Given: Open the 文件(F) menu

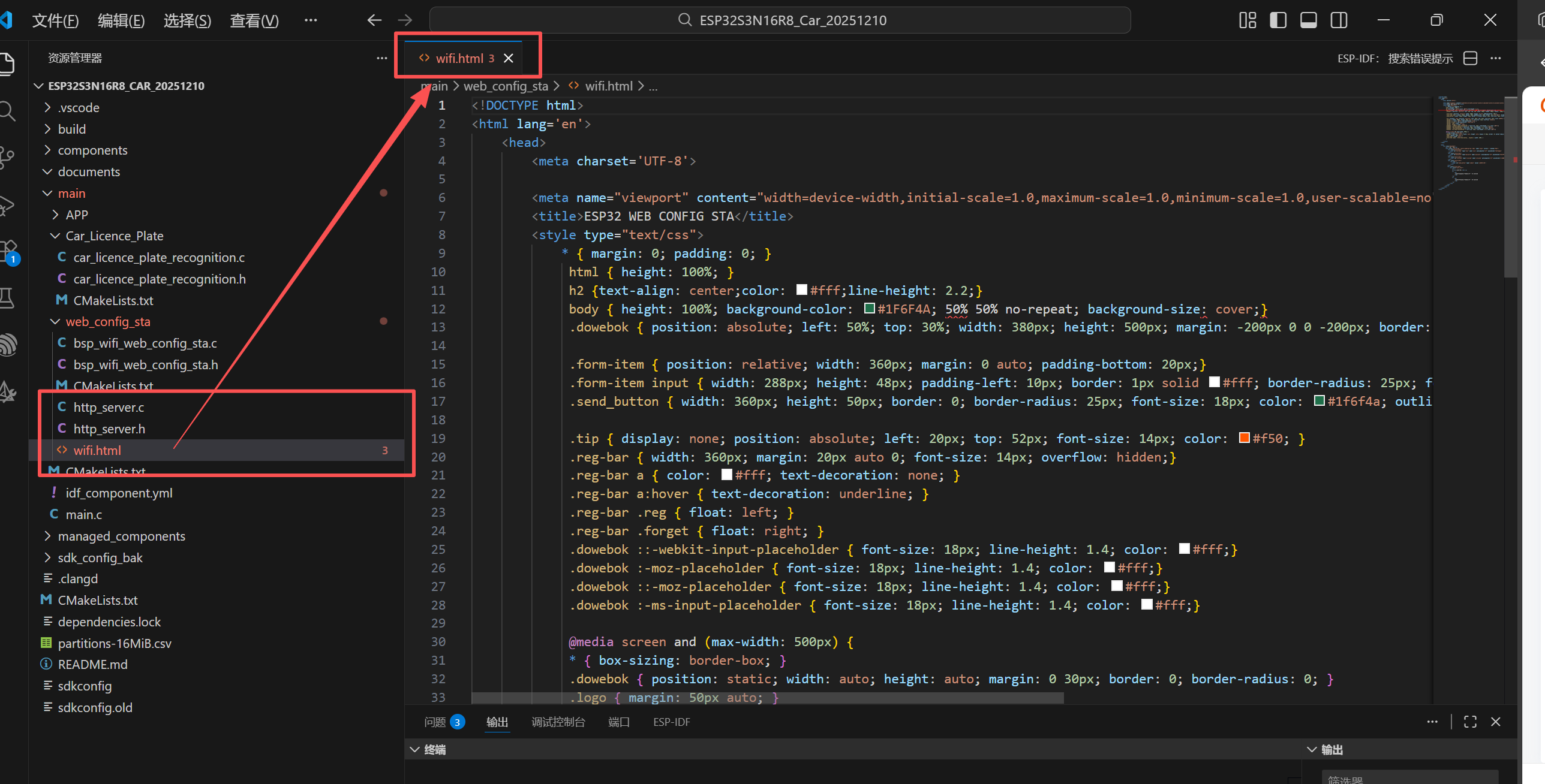Looking at the screenshot, I should coord(55,20).
